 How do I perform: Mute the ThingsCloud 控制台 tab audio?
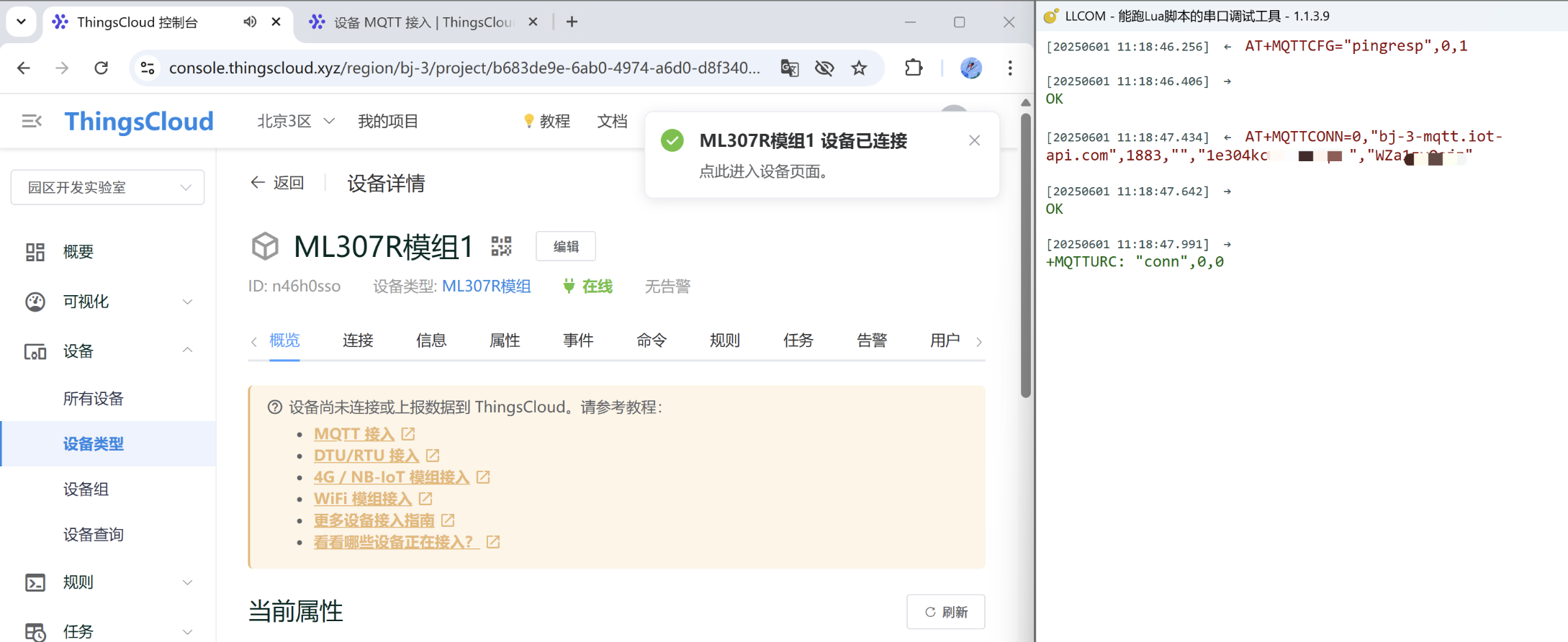tap(250, 22)
